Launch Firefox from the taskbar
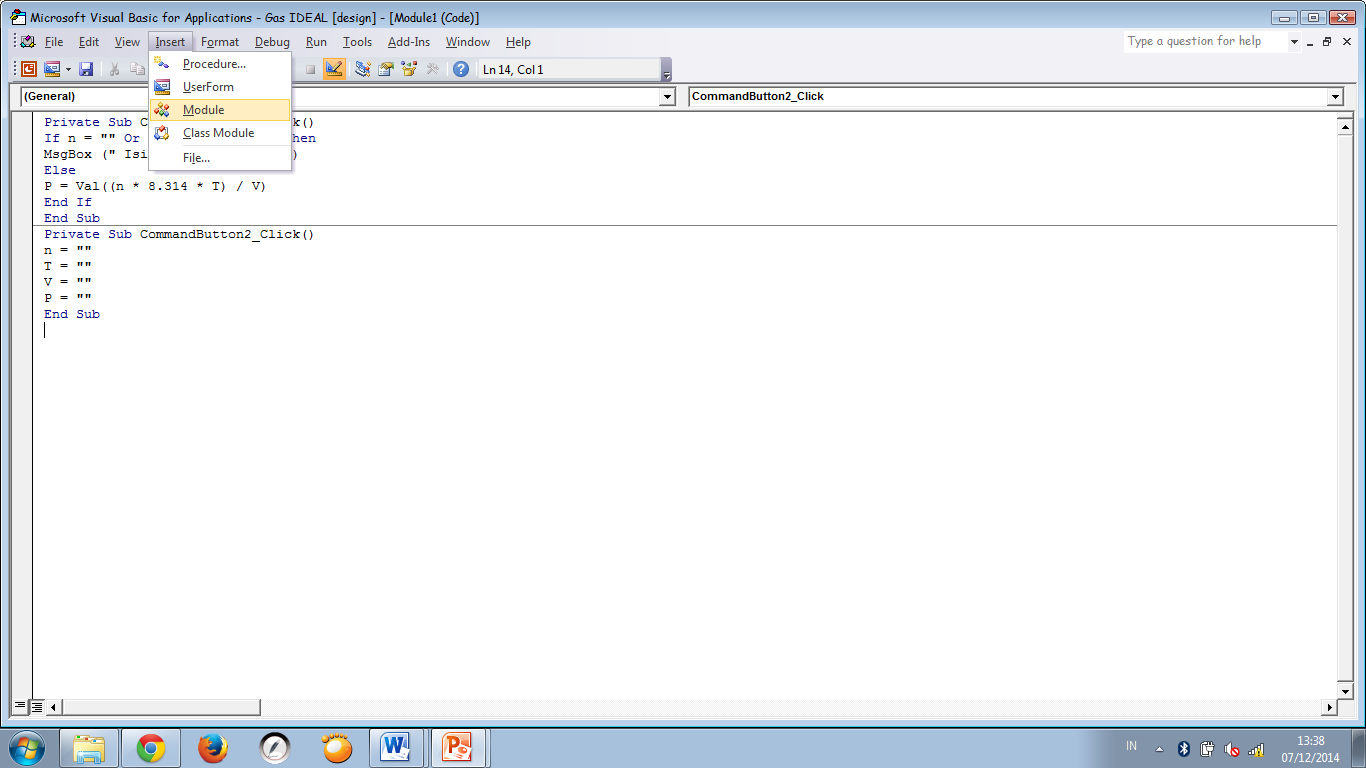The height and width of the screenshot is (768, 1366). (213, 748)
